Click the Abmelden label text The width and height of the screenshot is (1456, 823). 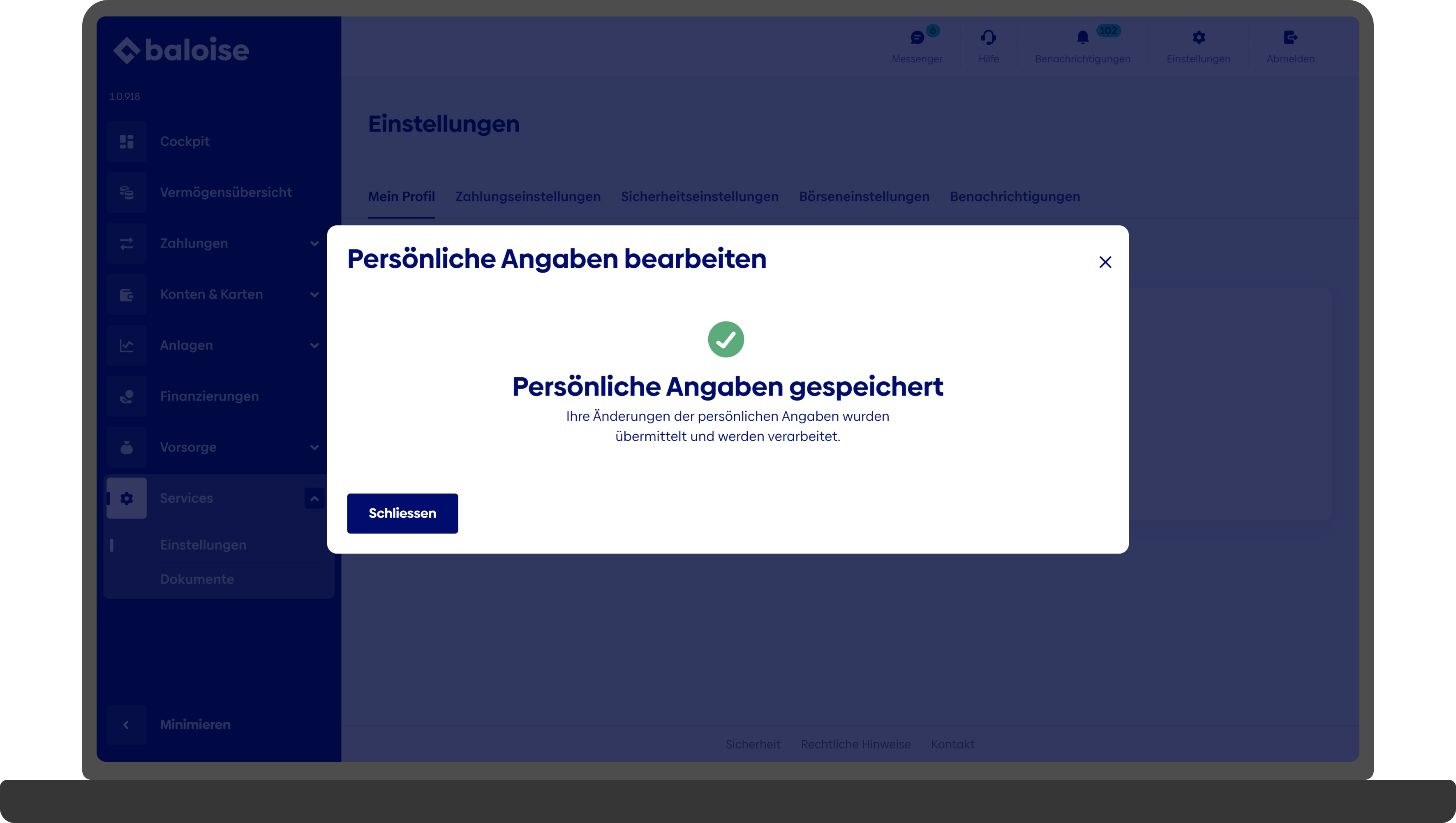tap(1290, 59)
